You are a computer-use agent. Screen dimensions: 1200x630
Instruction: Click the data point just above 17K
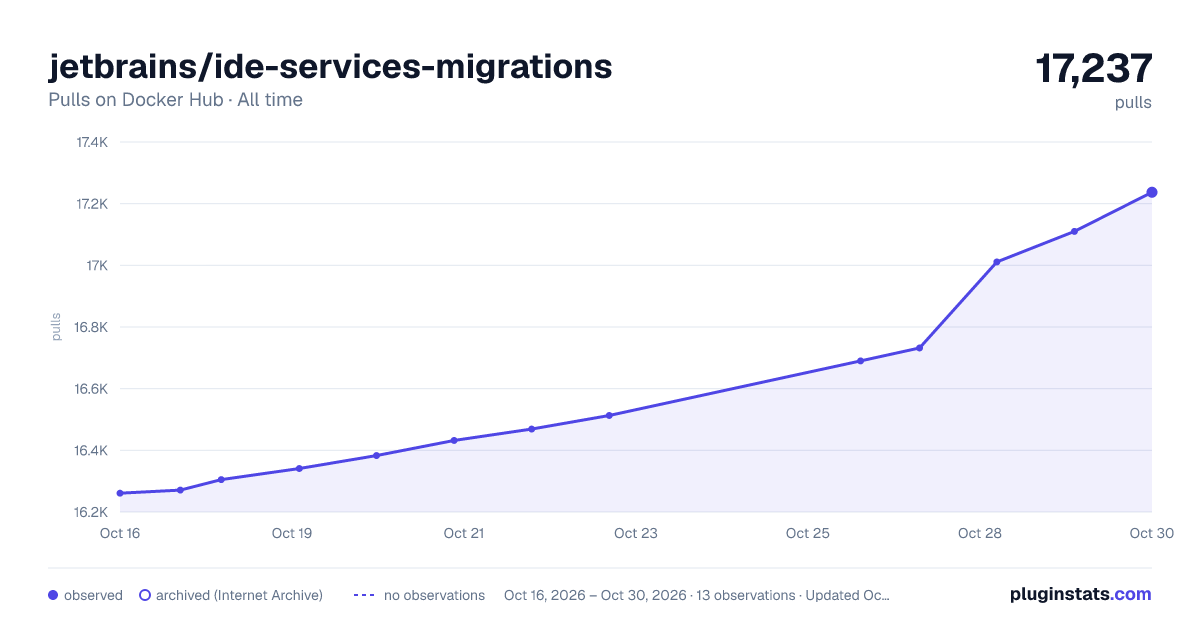997,262
